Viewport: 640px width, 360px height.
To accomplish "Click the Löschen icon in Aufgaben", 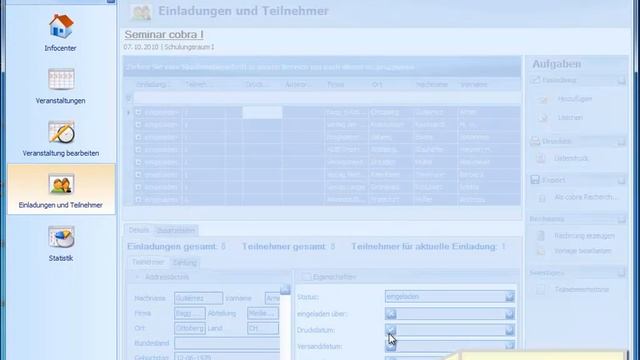I will 543,118.
